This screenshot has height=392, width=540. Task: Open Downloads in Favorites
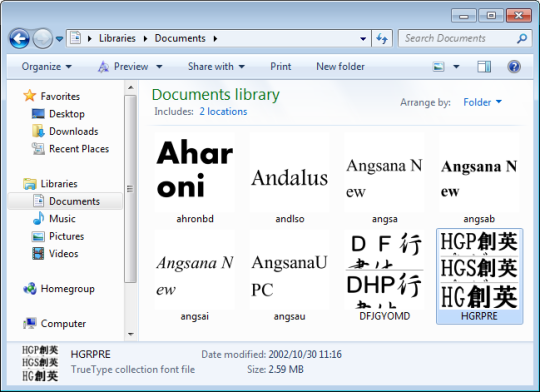point(65,131)
